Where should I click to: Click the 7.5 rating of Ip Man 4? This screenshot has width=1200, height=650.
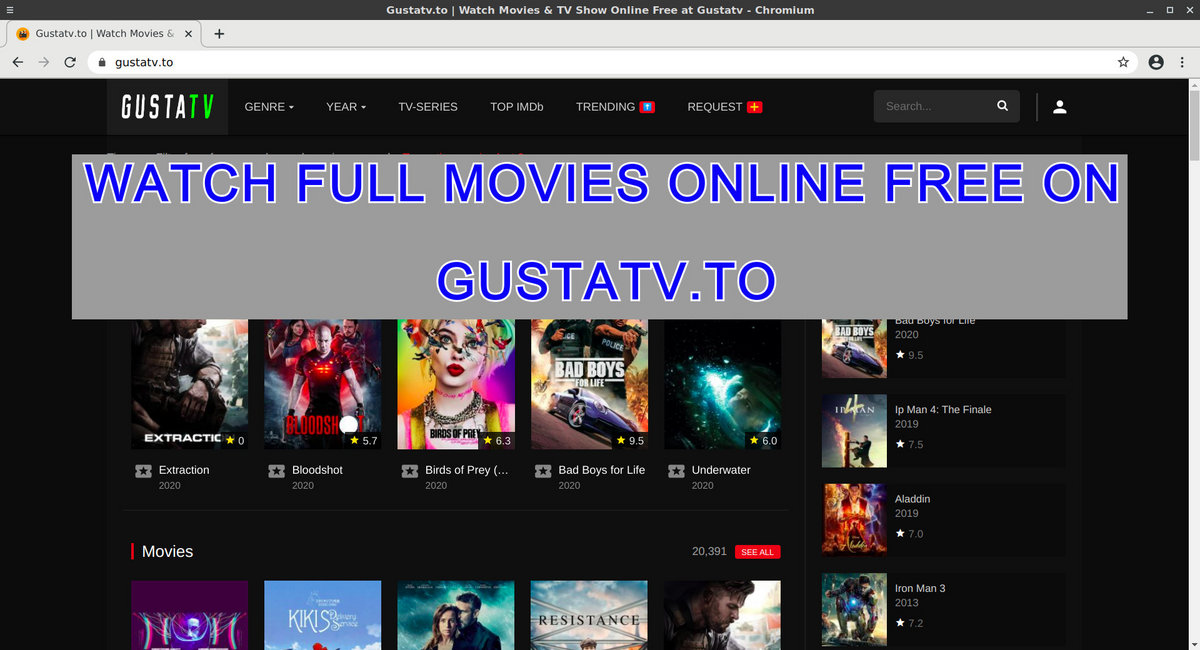click(910, 445)
